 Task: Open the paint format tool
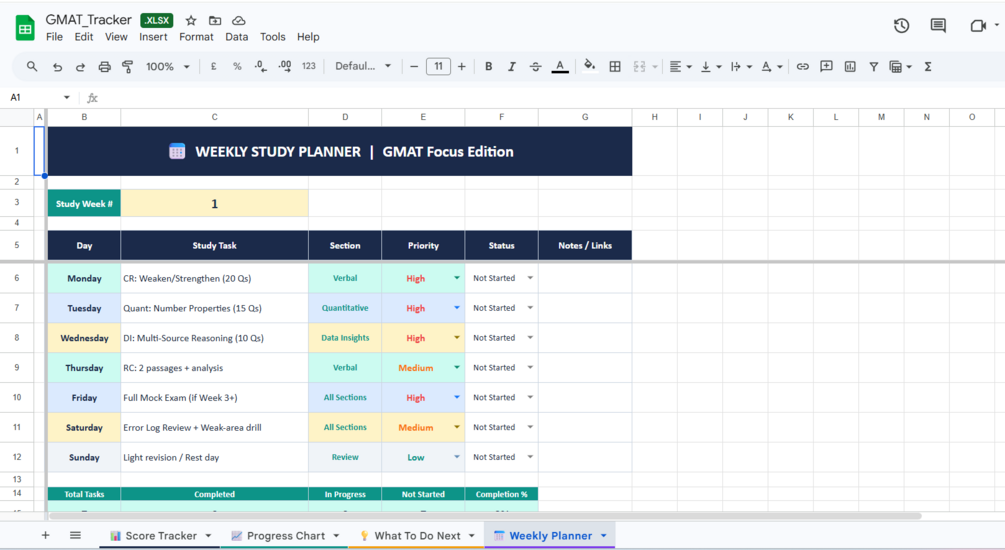[128, 67]
